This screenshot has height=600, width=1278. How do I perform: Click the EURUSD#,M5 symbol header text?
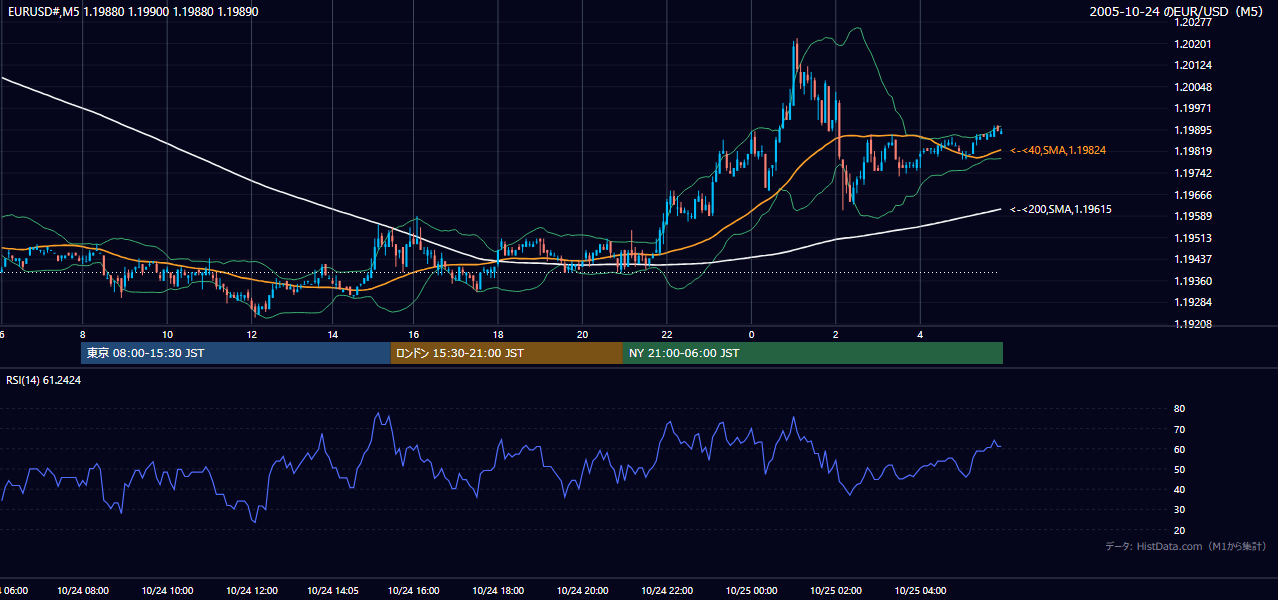tap(132, 11)
